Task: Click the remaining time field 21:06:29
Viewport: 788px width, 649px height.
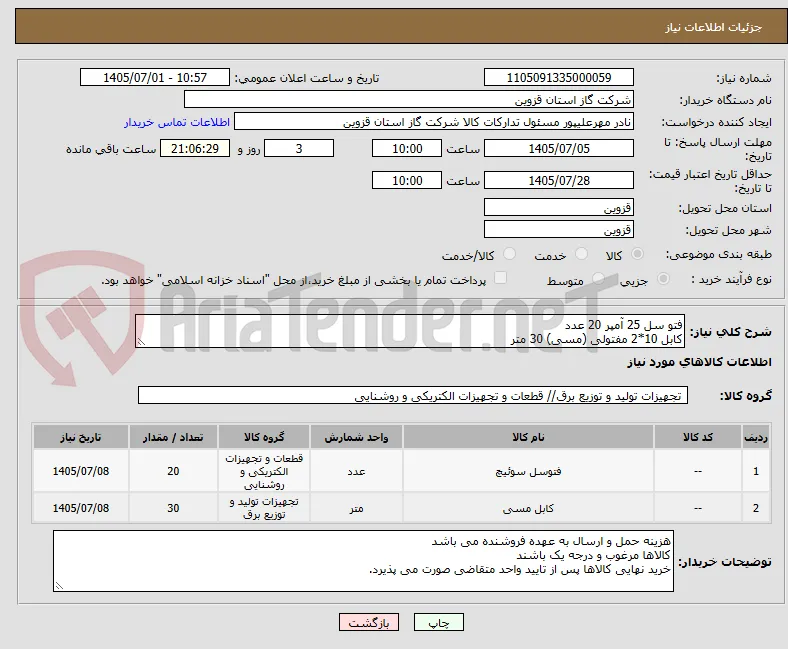Action: [x=195, y=148]
